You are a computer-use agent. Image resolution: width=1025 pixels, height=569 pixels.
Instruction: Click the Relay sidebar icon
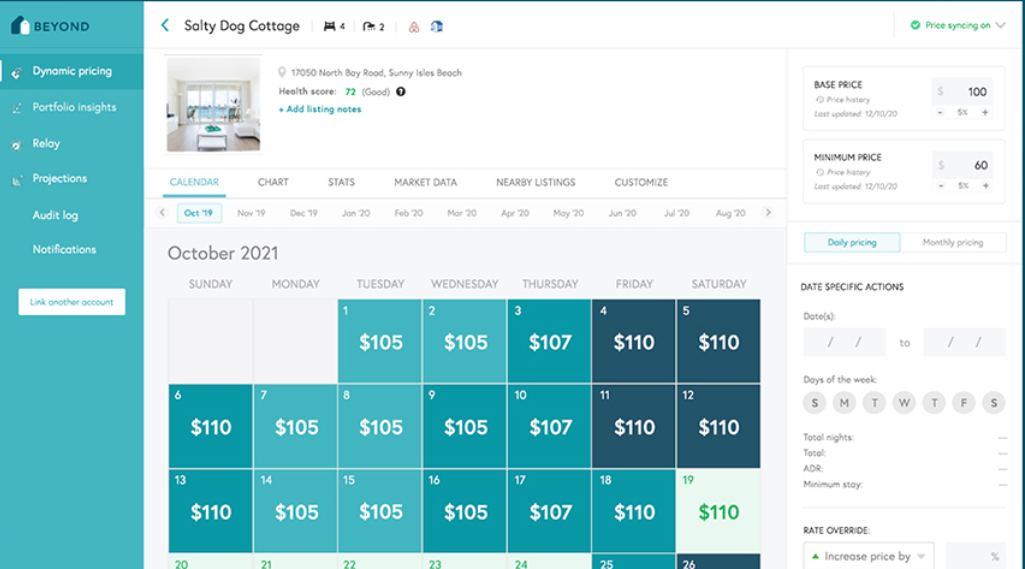17,145
